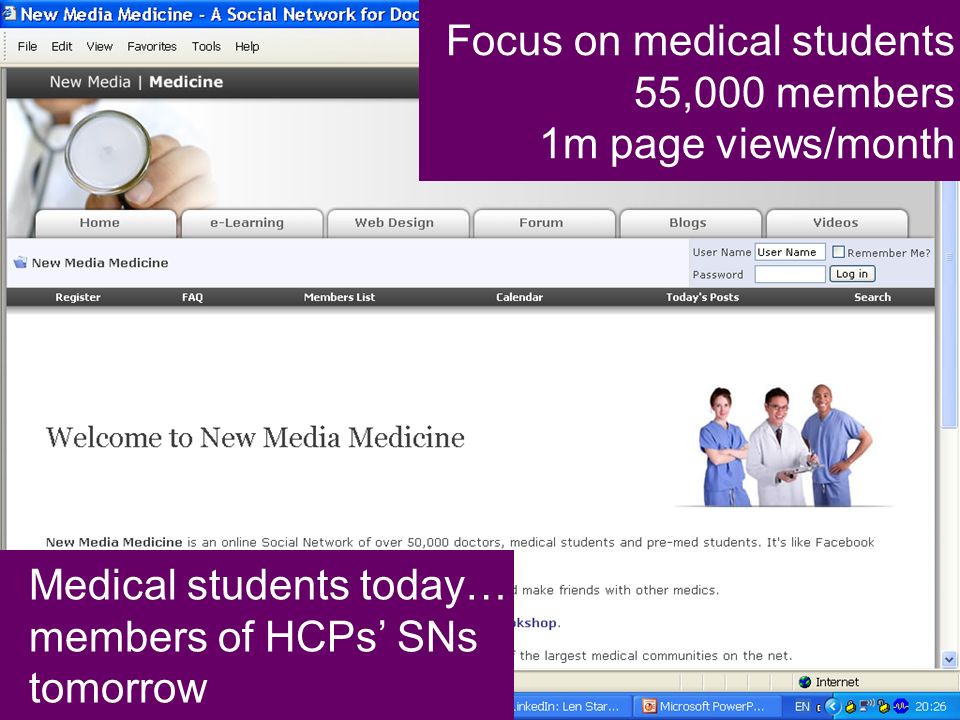Screen dimensions: 960x720
Task: Select the Web Design tab
Action: click(x=398, y=223)
